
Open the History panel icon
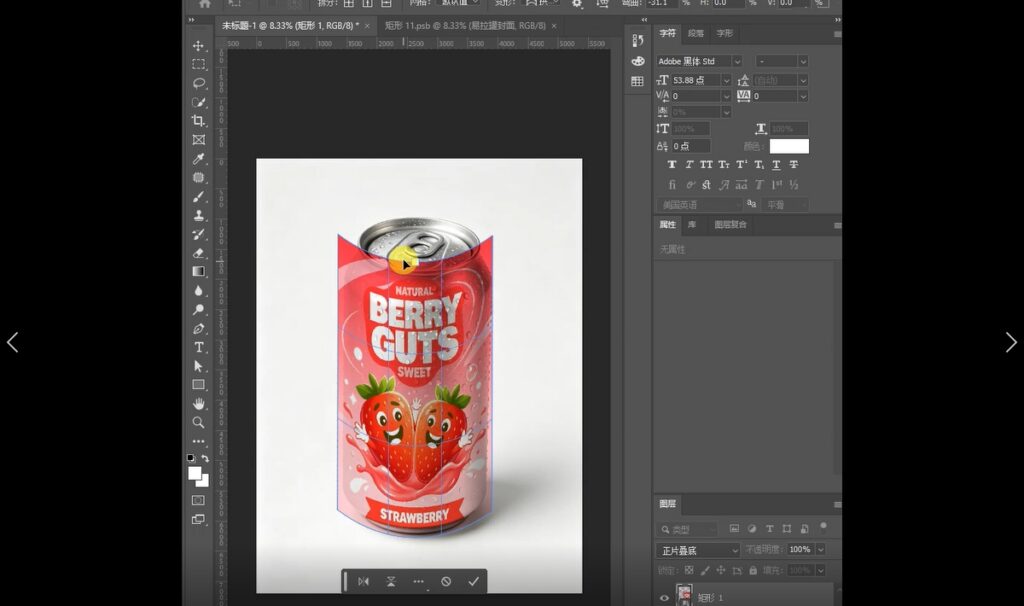click(x=637, y=40)
